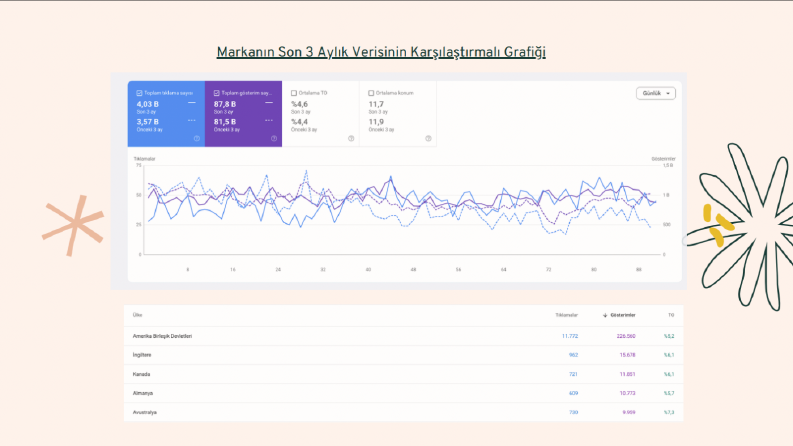793x446 pixels.
Task: Open the Günlük interval dropdown
Action: click(655, 93)
